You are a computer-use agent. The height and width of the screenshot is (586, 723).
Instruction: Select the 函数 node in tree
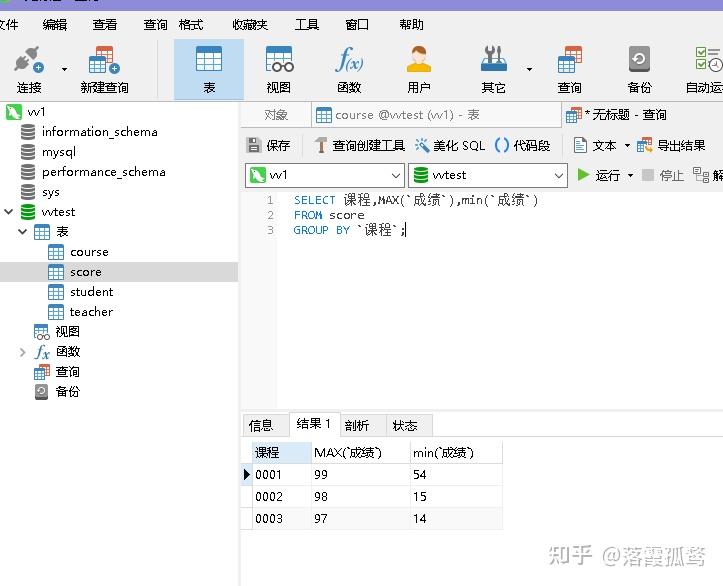coord(57,352)
